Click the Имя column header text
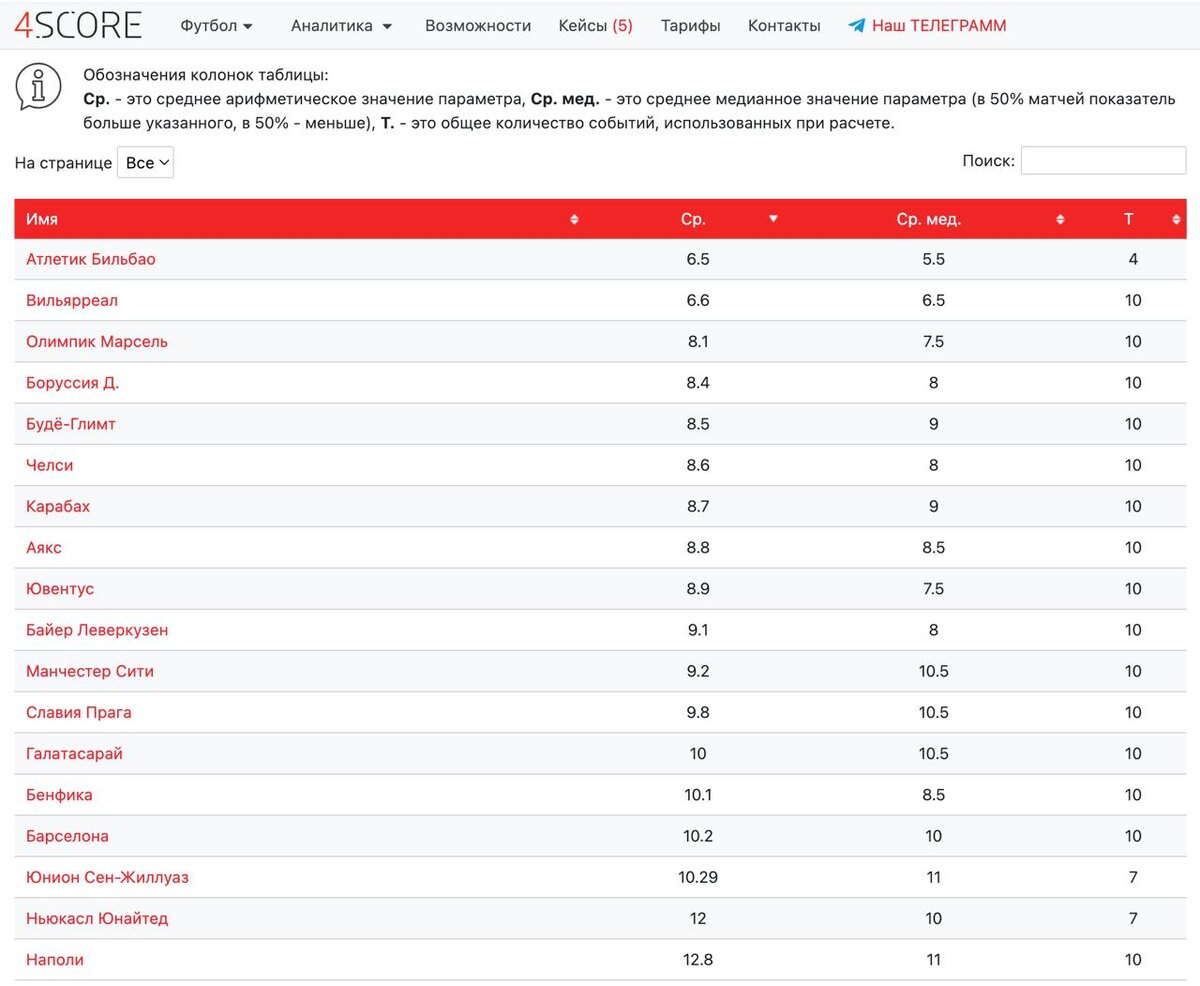Viewport: 1200px width, 986px height. [42, 219]
